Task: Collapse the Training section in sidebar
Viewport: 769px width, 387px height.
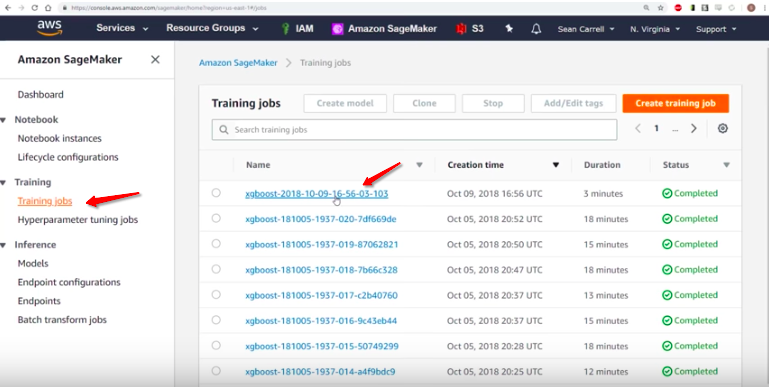Action: pyautogui.click(x=3, y=182)
